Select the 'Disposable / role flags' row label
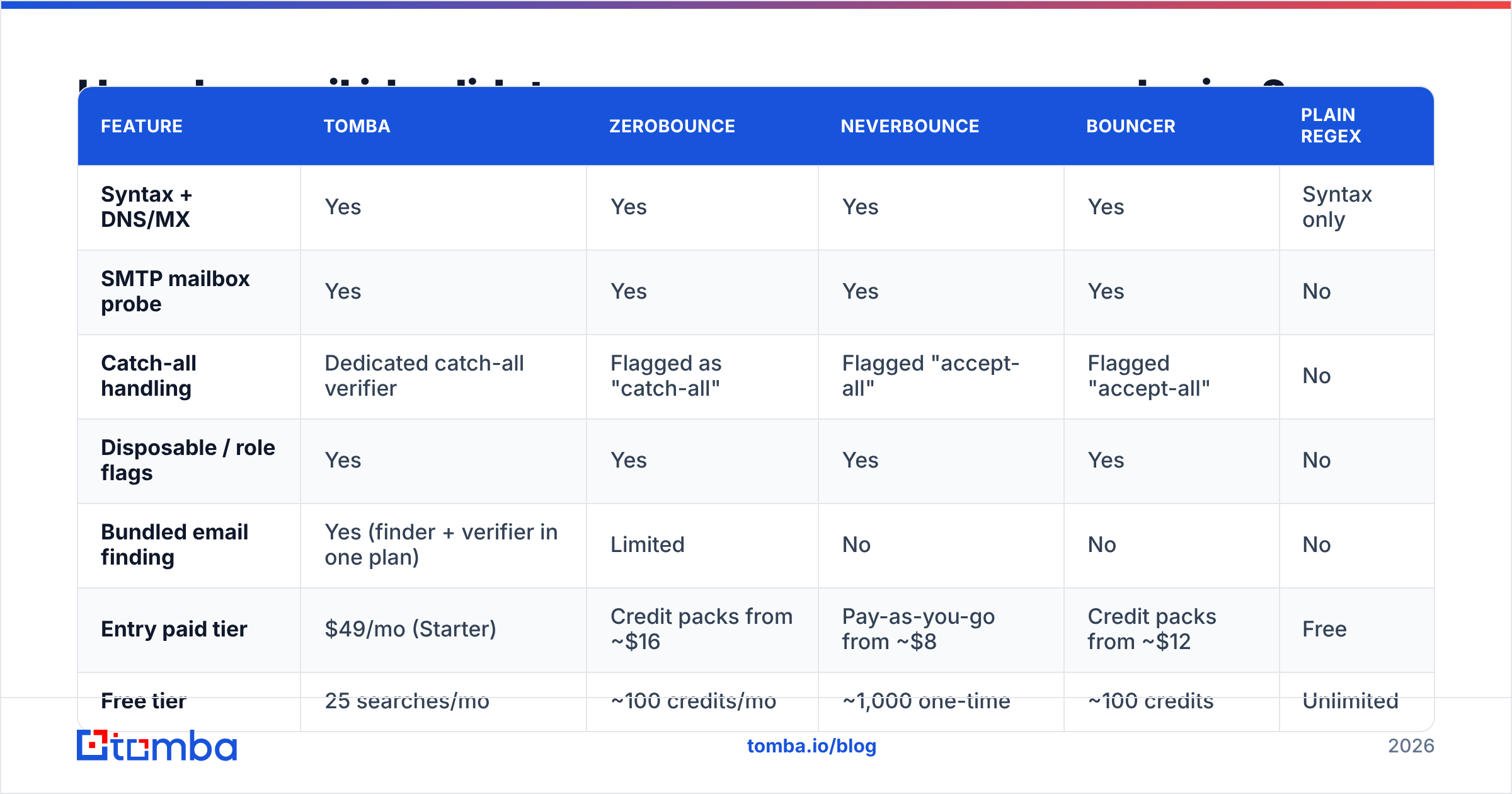 (x=188, y=460)
